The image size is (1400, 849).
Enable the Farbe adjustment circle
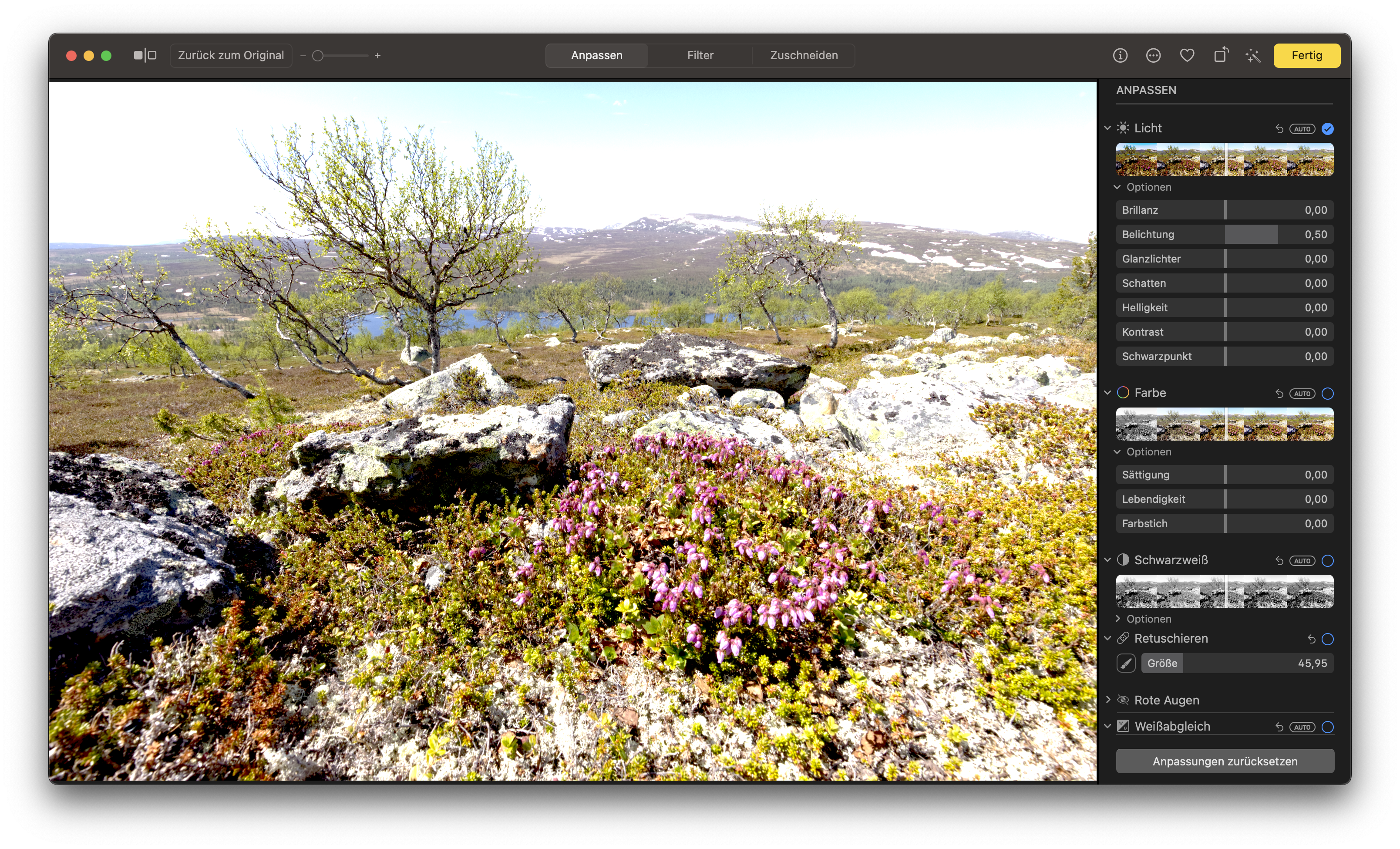pos(1327,393)
